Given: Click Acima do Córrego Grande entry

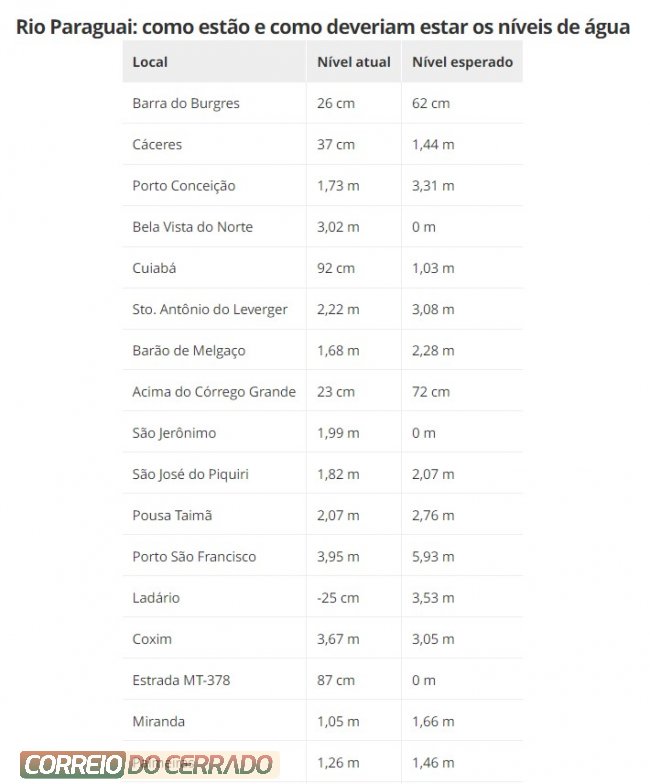Looking at the screenshot, I should [214, 392].
